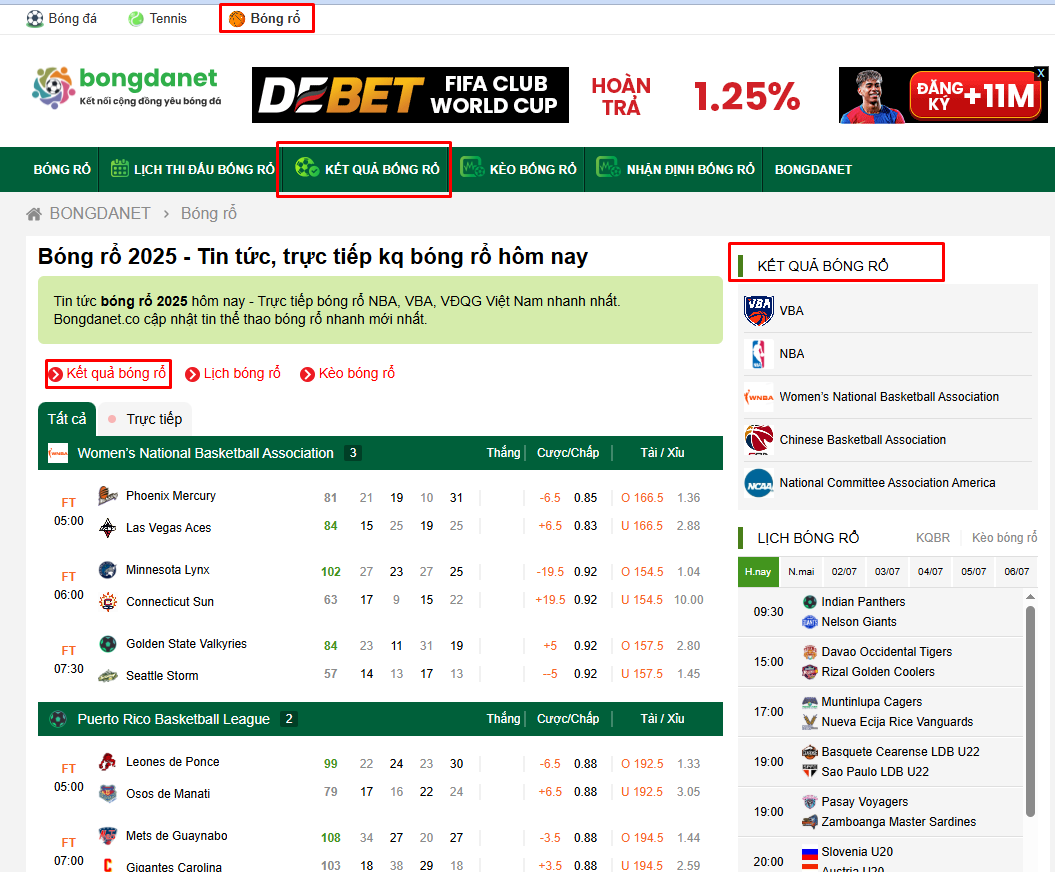Image resolution: width=1055 pixels, height=872 pixels.
Task: Click the Chinese Basketball Association logo
Action: [759, 440]
